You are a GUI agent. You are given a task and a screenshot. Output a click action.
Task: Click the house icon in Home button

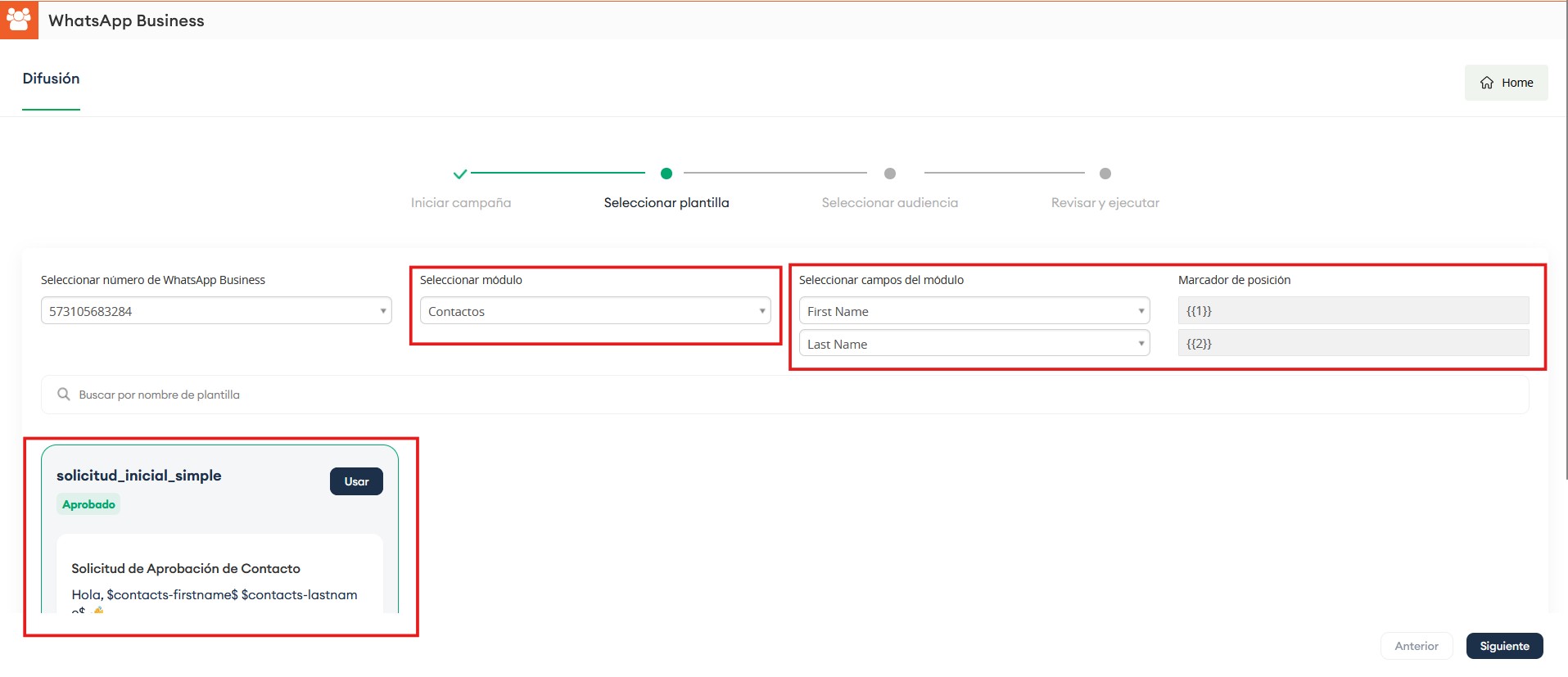(1486, 83)
